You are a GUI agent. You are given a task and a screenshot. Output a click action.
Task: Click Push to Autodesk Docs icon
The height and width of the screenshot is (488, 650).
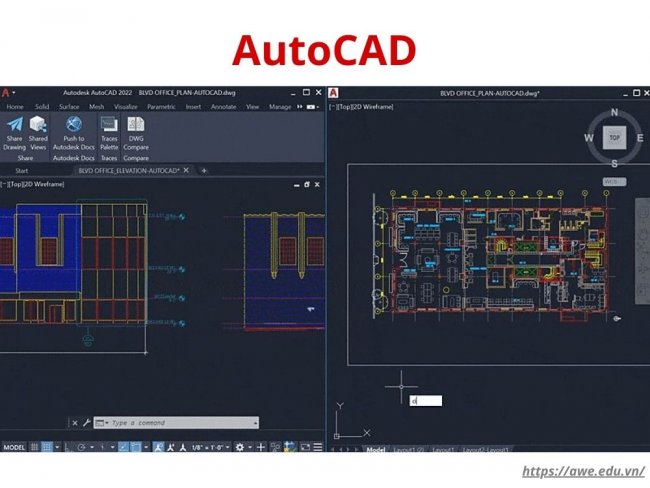click(x=74, y=124)
